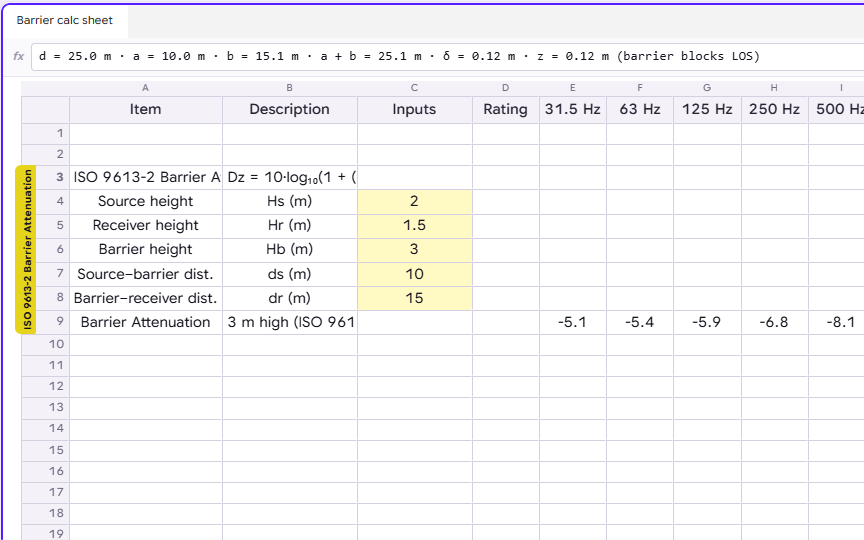Click the Hb (m) description cell
This screenshot has width=864, height=540.
point(290,250)
